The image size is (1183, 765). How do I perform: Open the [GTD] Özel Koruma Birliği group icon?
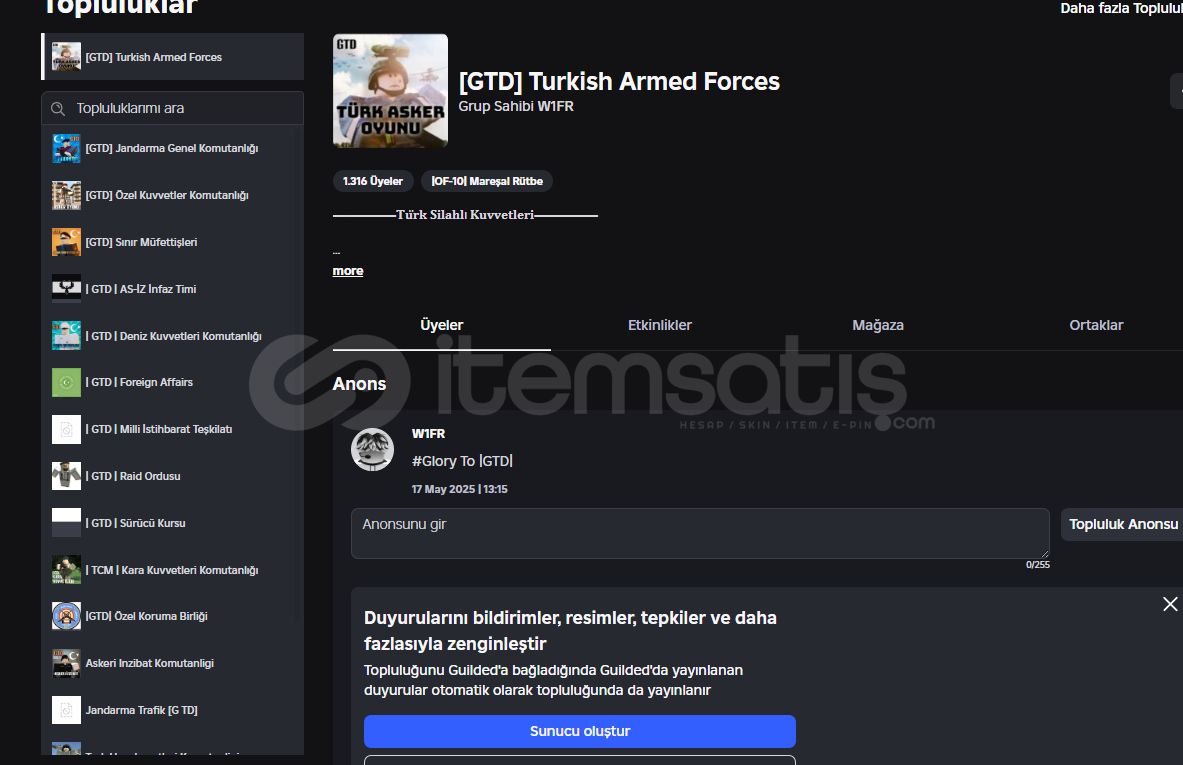tap(66, 616)
